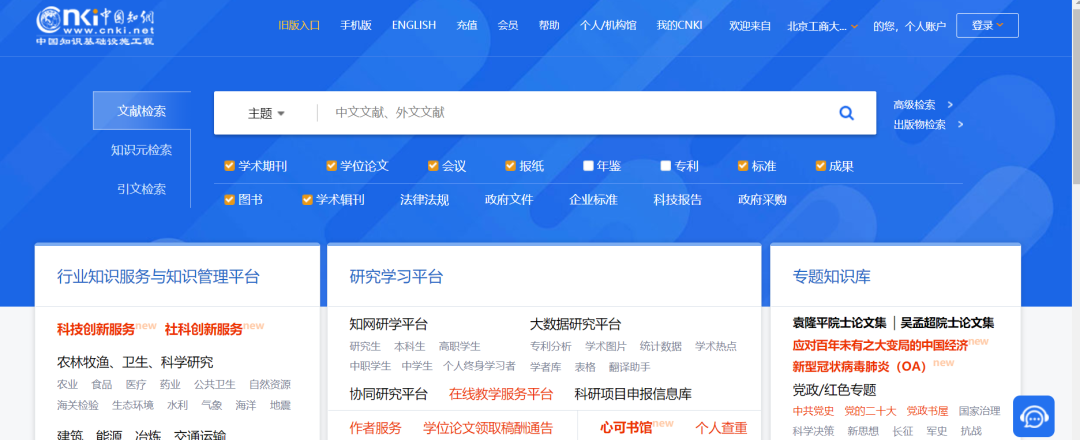
Task: Open 知网研学平台 link
Action: click(388, 324)
